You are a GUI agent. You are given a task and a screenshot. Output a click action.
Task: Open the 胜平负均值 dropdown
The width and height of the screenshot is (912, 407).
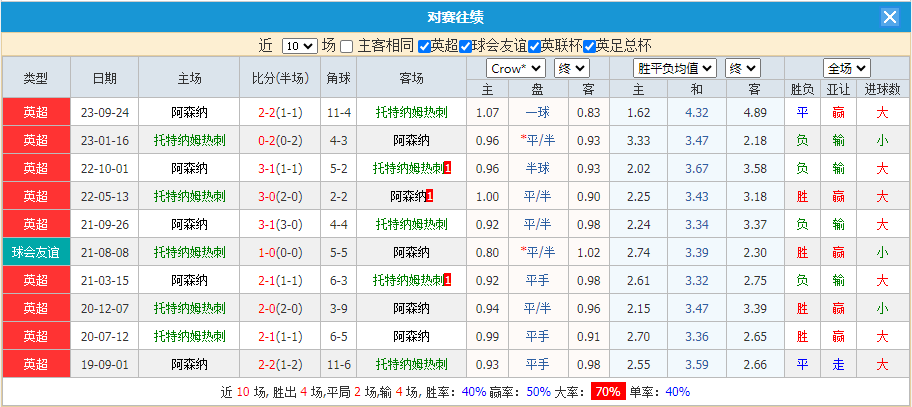tap(676, 68)
